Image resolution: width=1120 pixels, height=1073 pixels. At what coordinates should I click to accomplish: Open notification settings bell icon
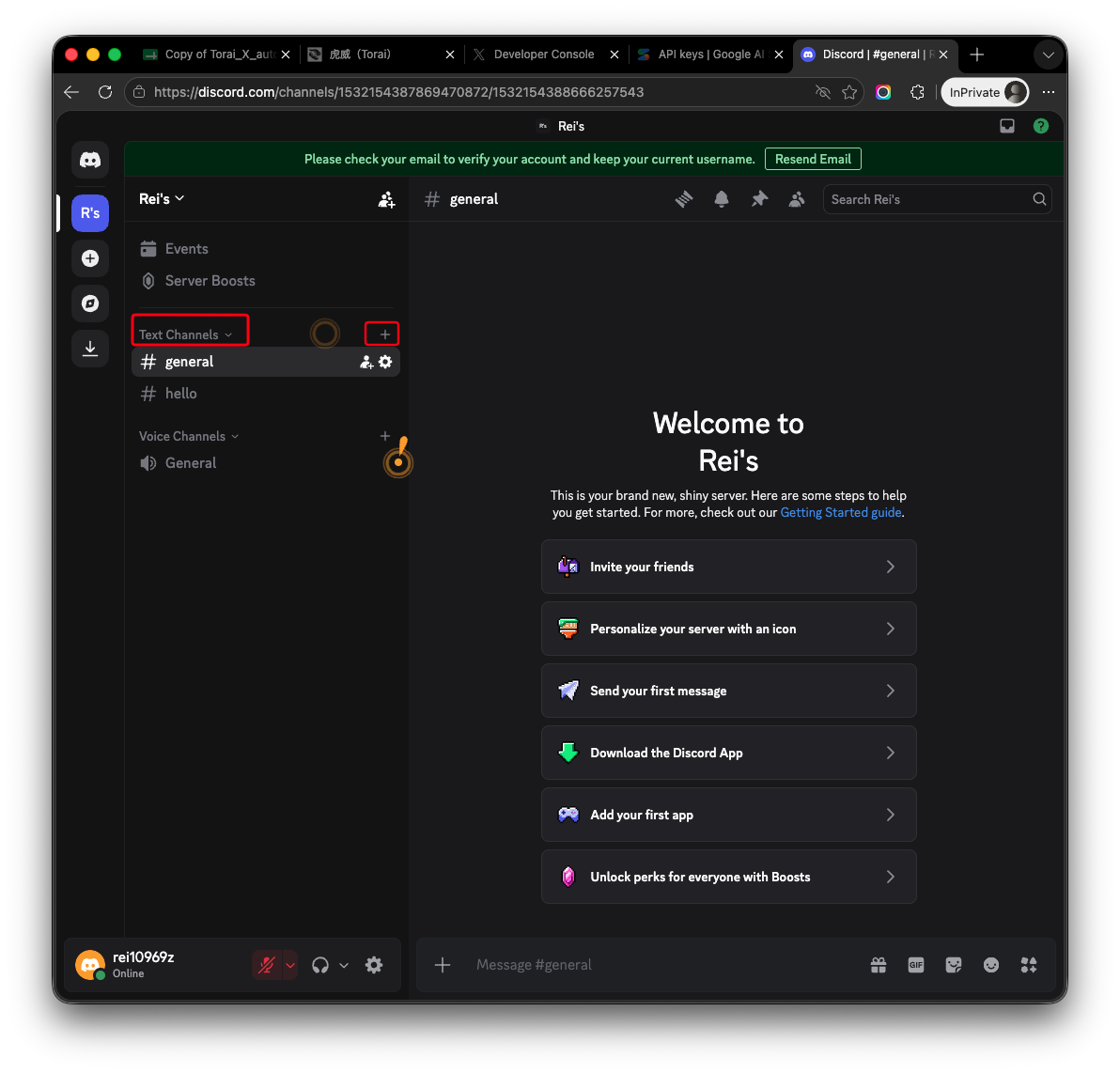tap(722, 199)
